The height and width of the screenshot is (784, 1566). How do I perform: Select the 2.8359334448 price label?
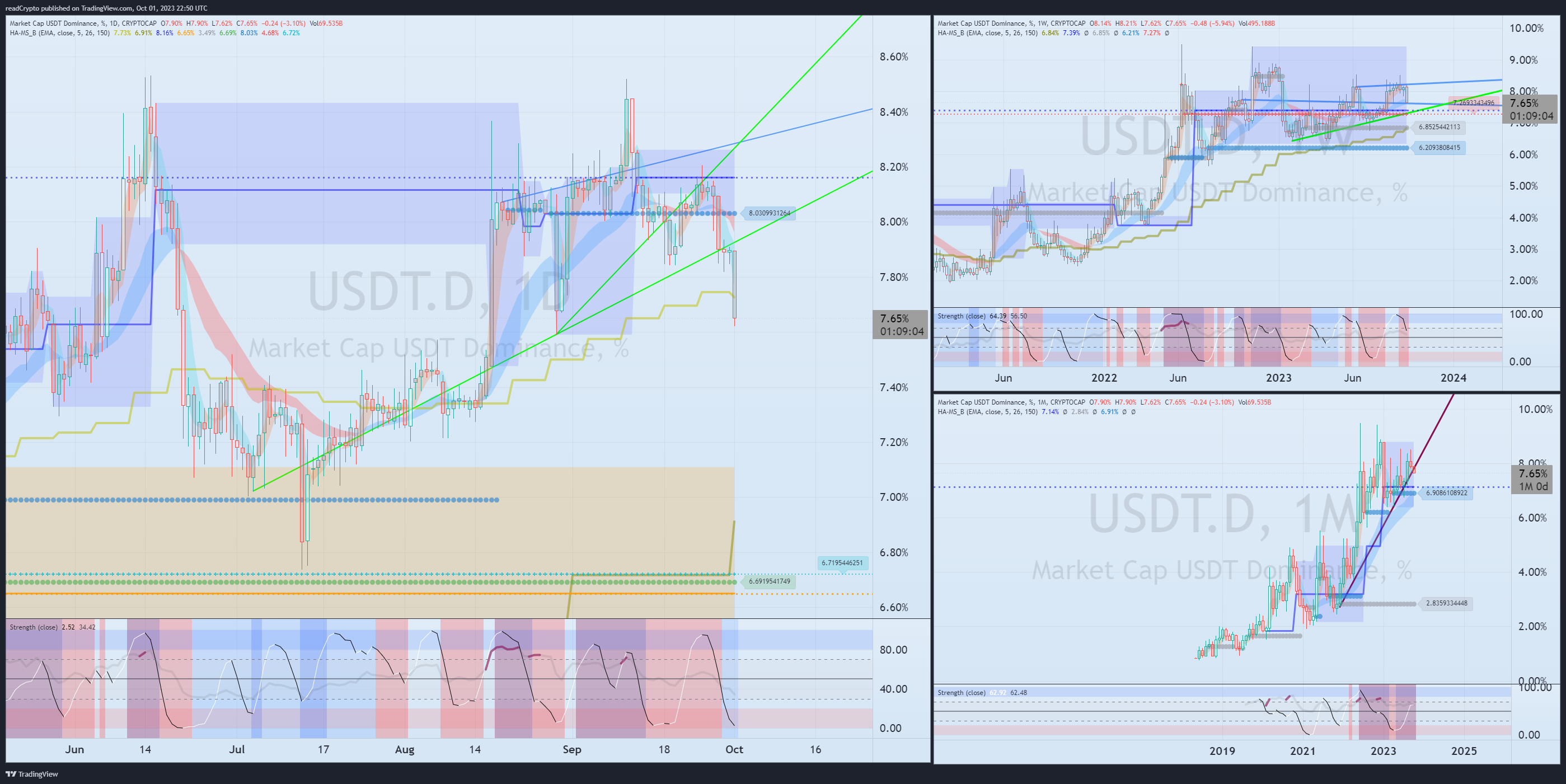1446,603
